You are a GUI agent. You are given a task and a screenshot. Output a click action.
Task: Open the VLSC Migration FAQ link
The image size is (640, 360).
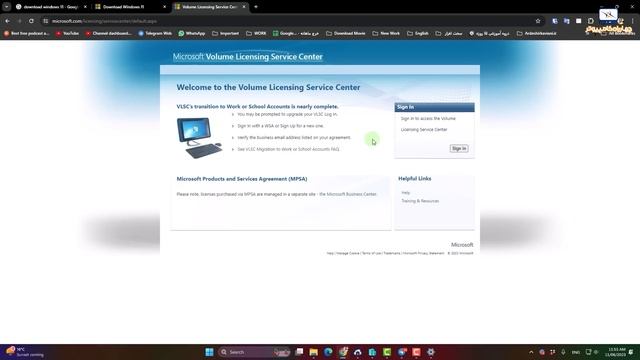[x=288, y=149]
